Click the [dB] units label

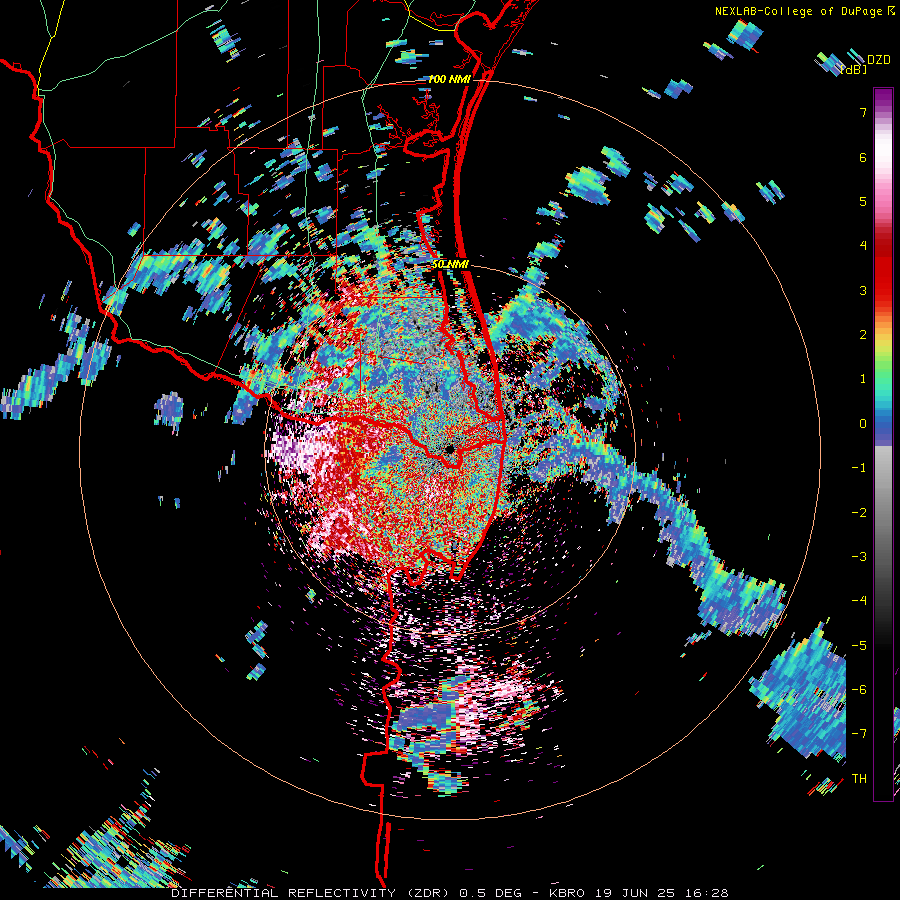(854, 69)
